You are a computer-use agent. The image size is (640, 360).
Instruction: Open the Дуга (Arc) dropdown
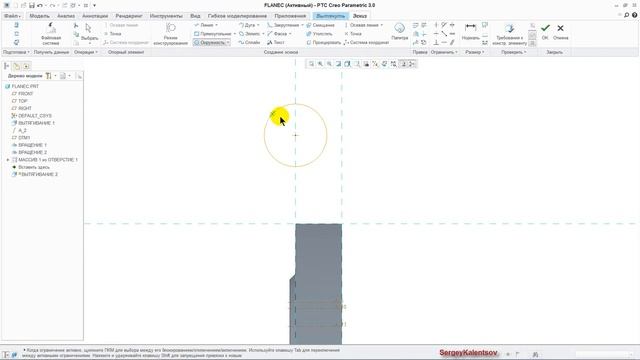(258, 25)
